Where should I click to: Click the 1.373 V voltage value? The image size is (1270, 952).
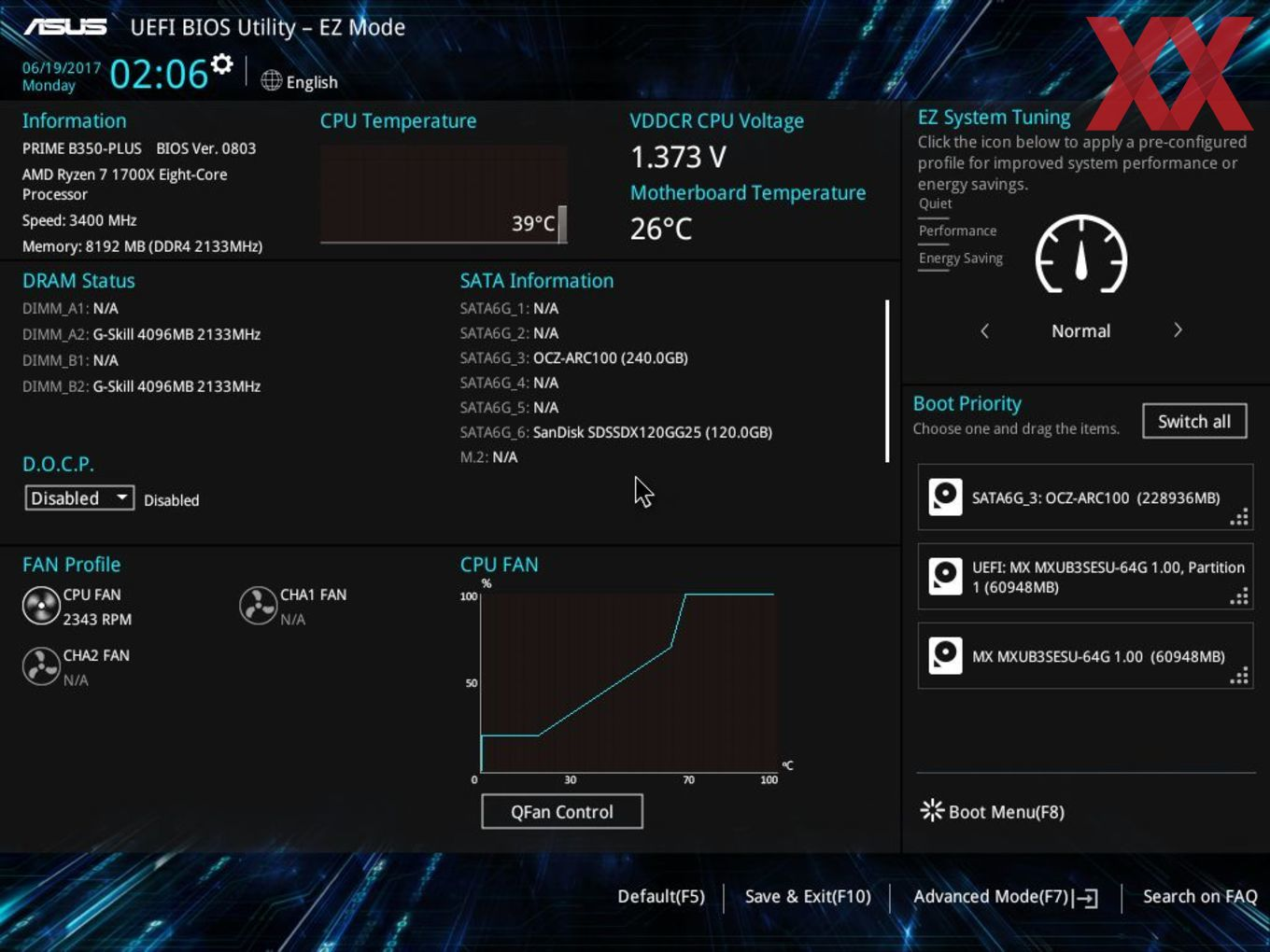pos(678,157)
